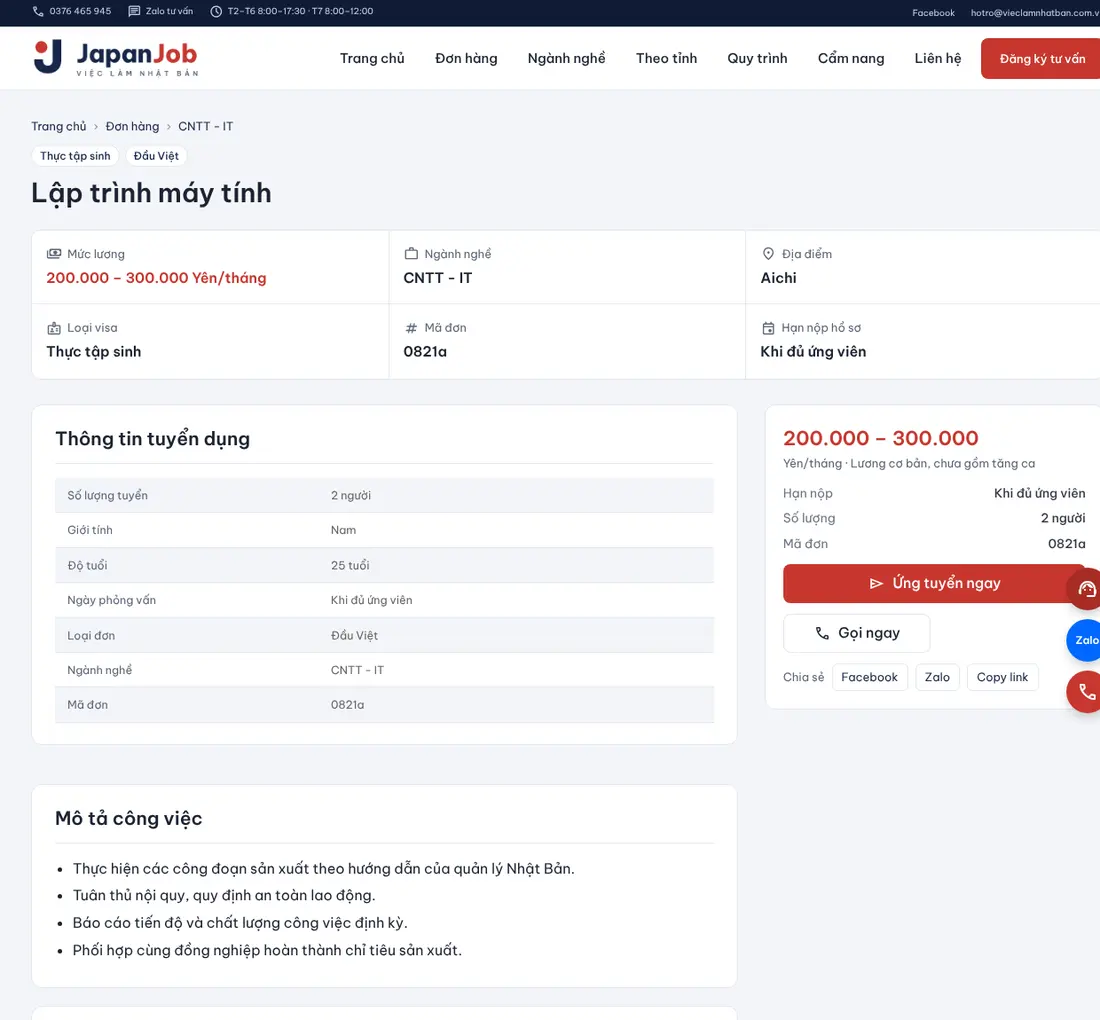Screen dimensions: 1100x1020
Task: Click the Mô tả công việc heading
Action: (x=128, y=818)
